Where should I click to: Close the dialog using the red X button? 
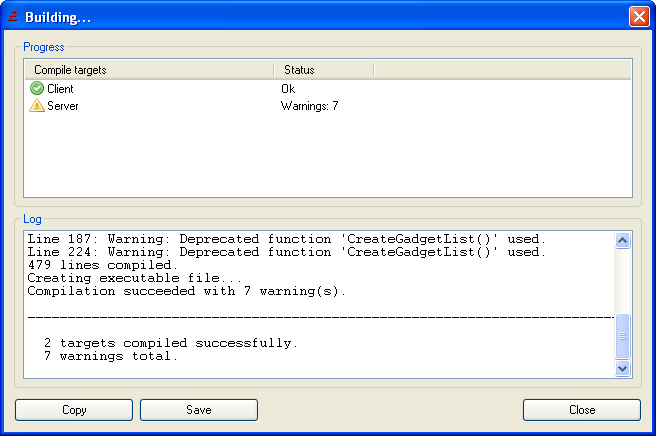click(x=639, y=17)
